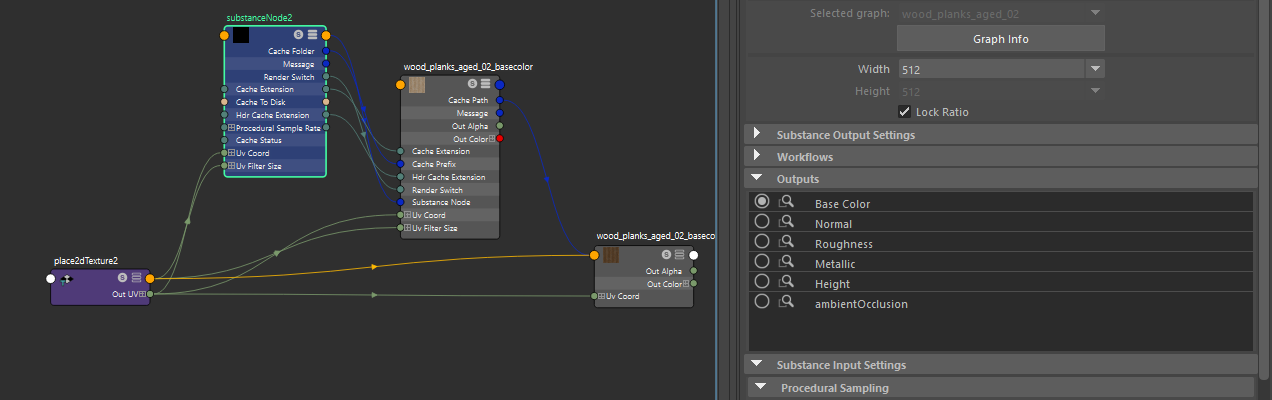
Task: Expand the Workflows section
Action: [x=756, y=157]
